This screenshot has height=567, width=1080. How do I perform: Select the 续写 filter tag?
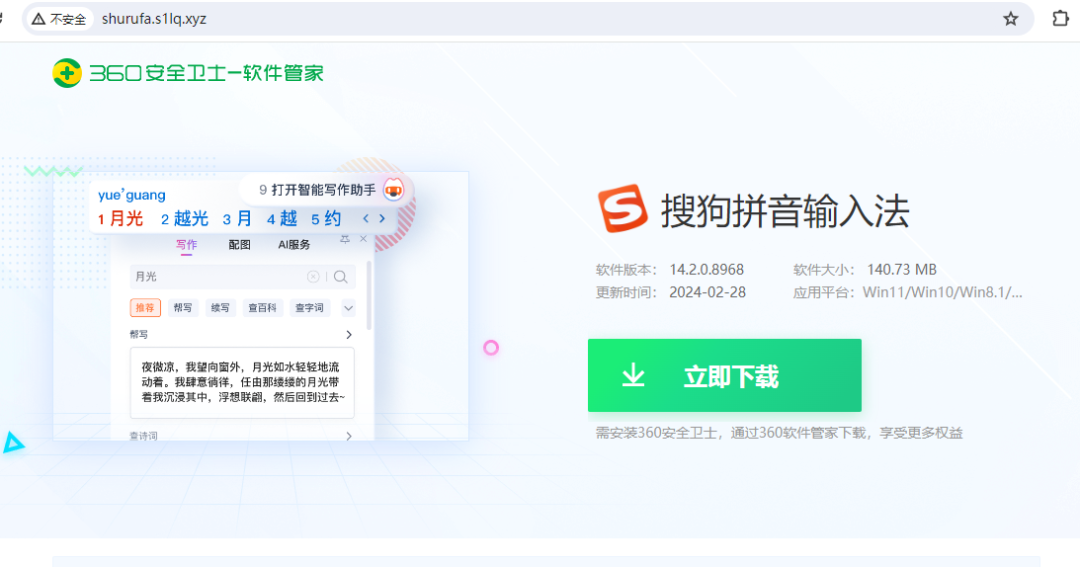(220, 308)
